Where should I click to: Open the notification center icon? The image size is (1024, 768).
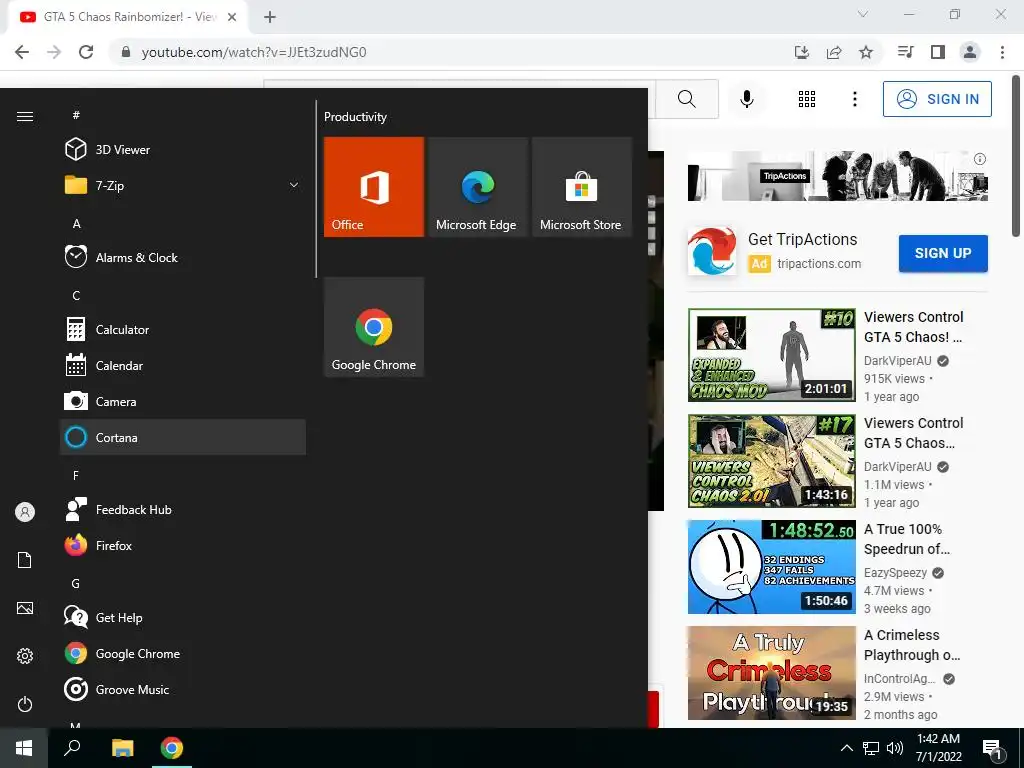pyautogui.click(x=992, y=748)
